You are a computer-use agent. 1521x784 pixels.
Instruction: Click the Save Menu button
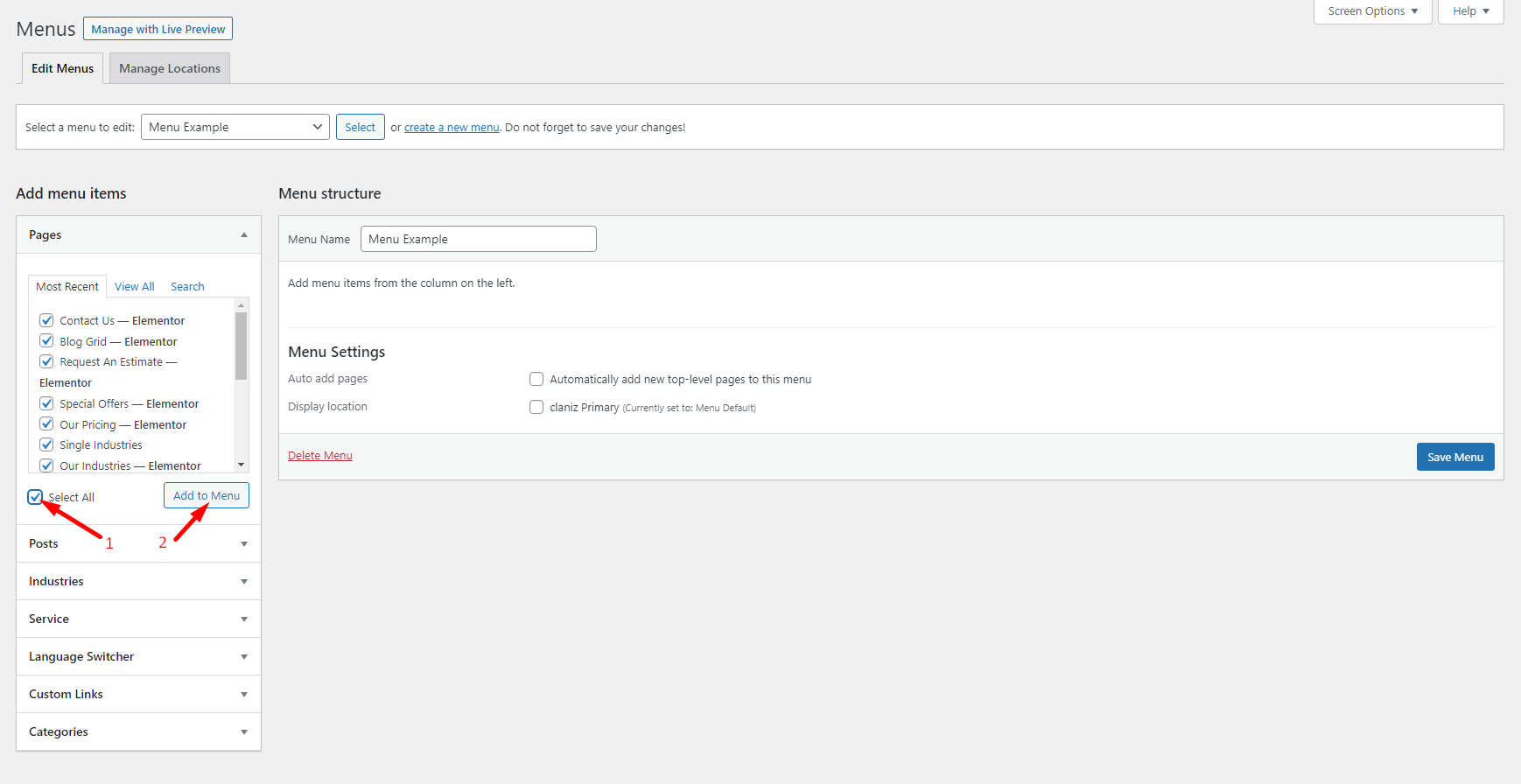click(x=1454, y=457)
